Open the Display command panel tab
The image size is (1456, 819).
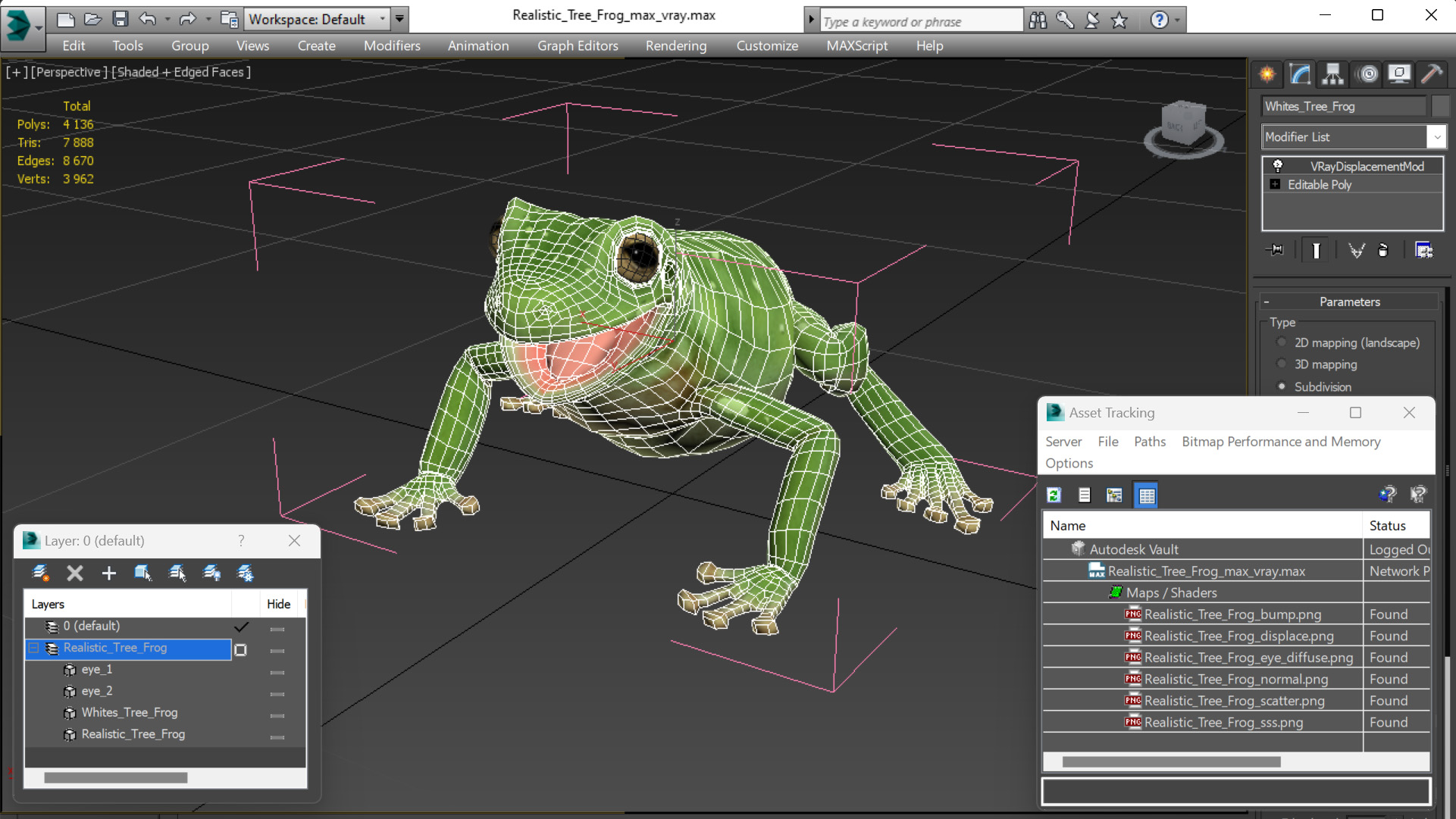point(1399,74)
